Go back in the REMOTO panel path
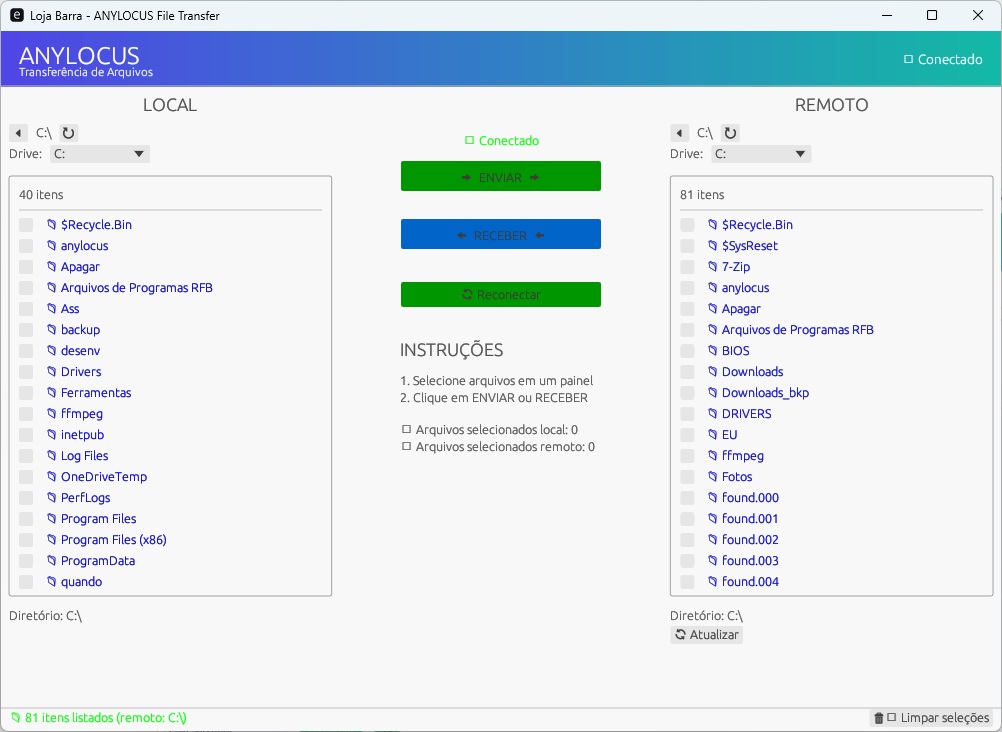Screen dimensions: 1002x732 pos(679,133)
